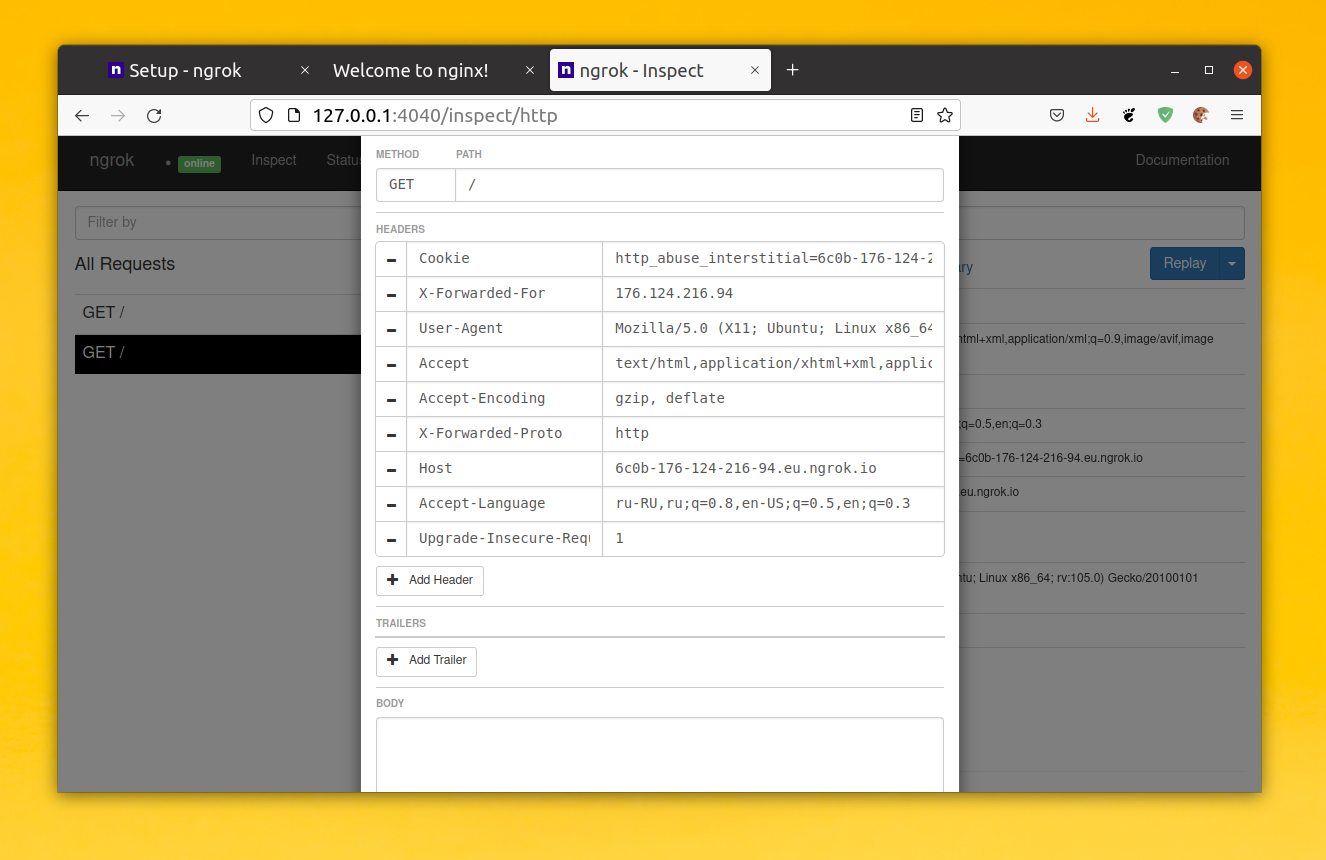Reload the current page

point(154,115)
